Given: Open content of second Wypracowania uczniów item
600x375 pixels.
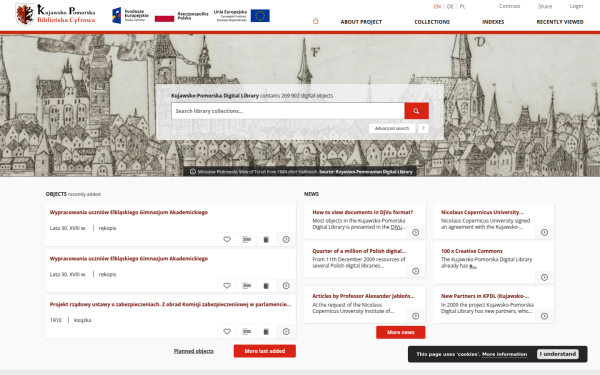Looking at the screenshot, I should pos(266,285).
